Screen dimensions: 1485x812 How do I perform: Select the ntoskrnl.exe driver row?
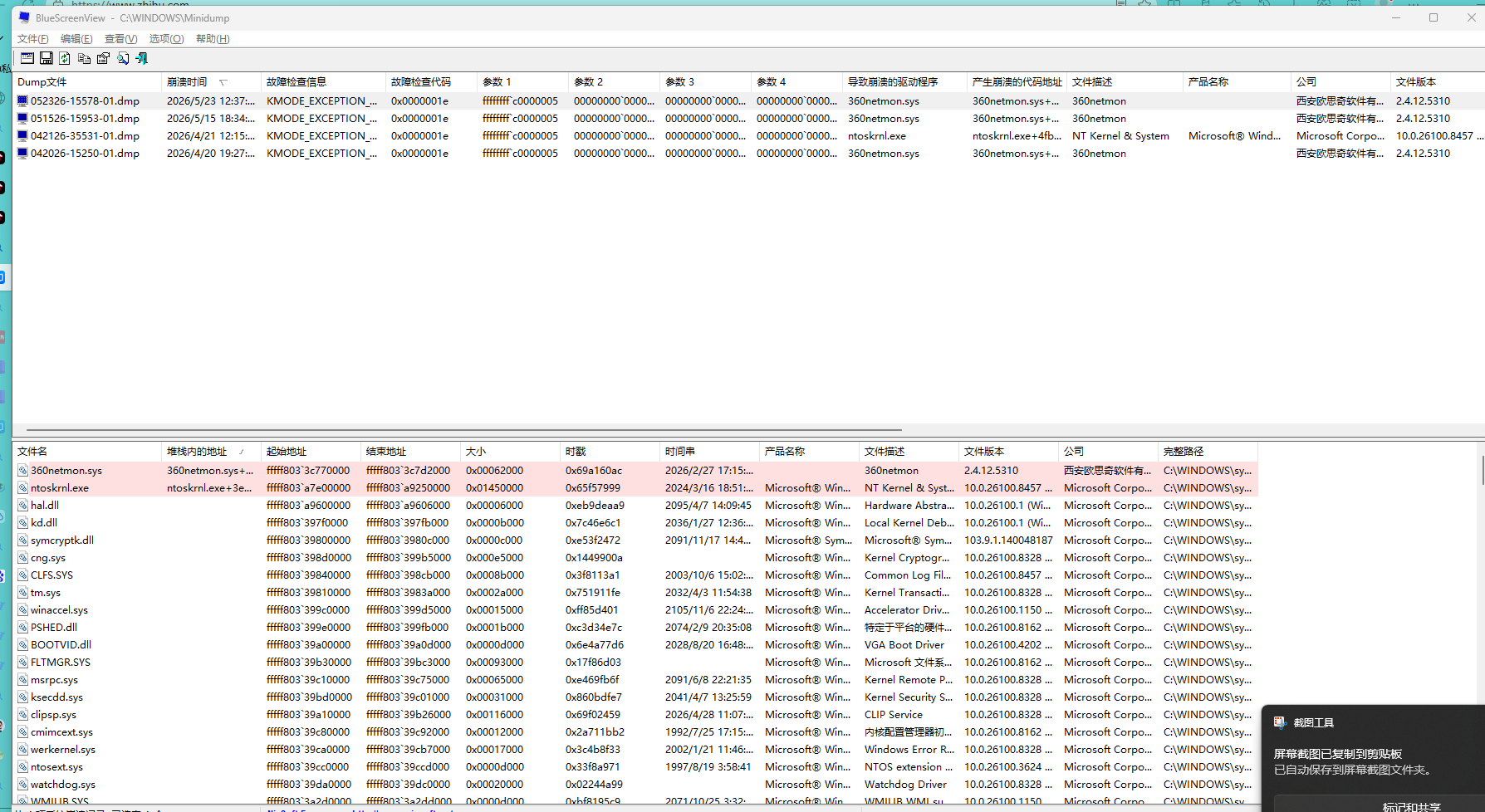(636, 487)
